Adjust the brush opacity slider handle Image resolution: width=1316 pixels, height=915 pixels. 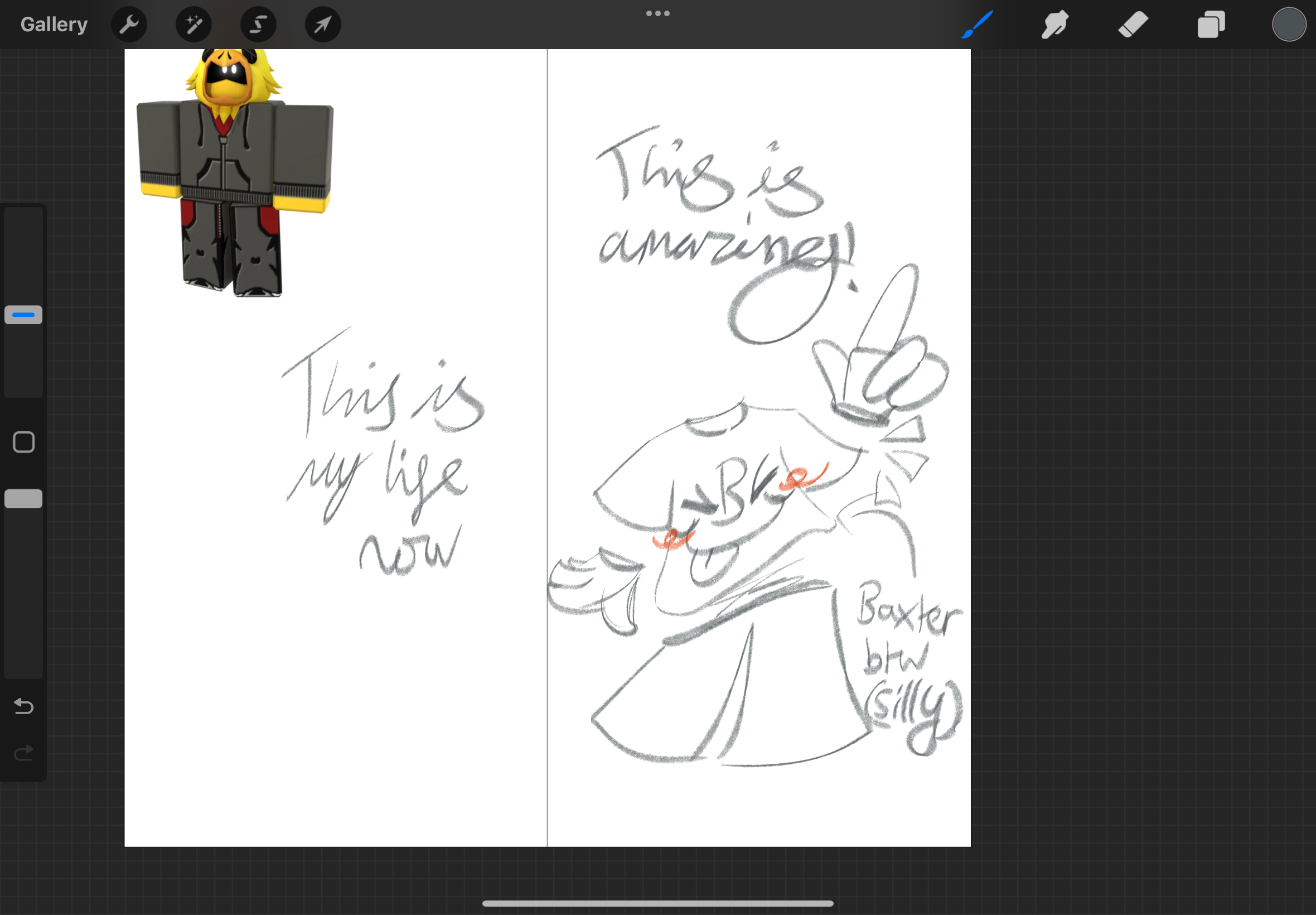(23, 499)
